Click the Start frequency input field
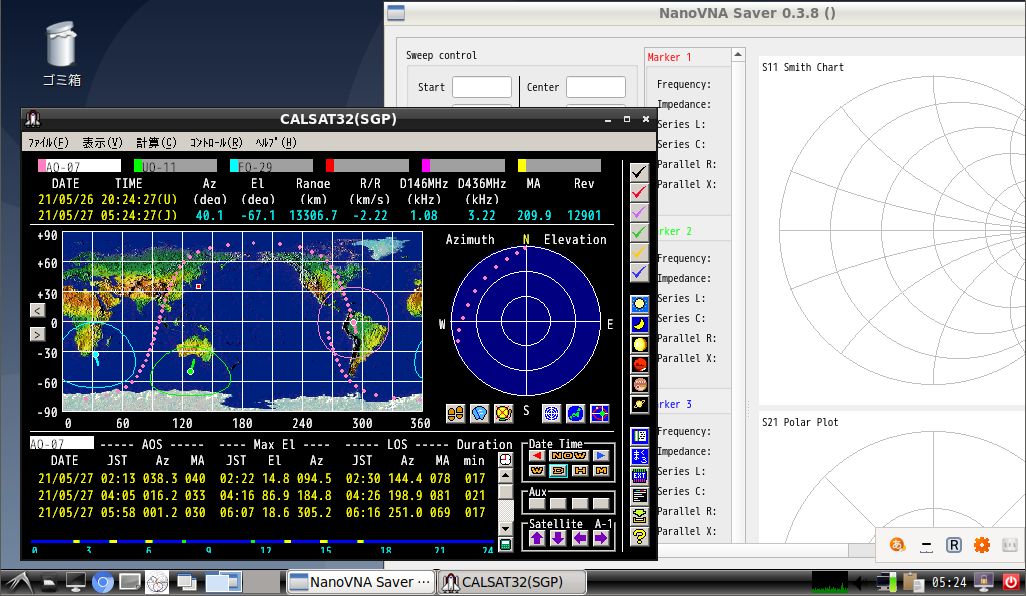1026x596 pixels. point(481,87)
